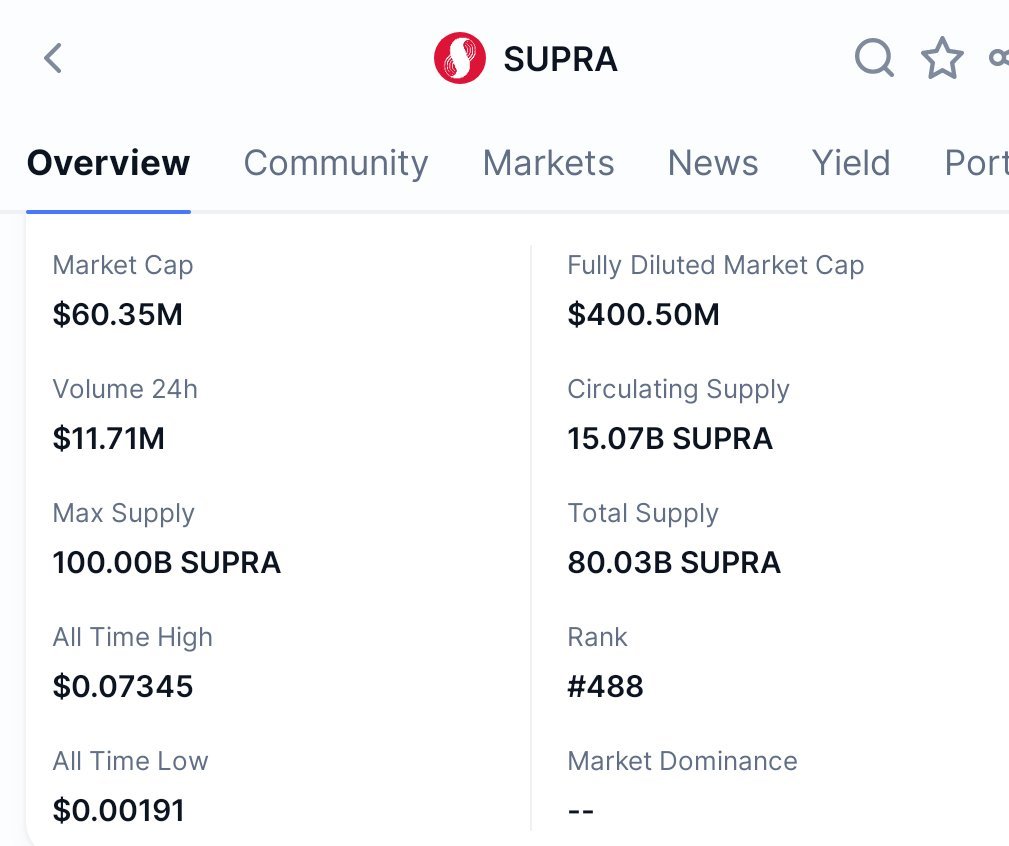Screen dimensions: 1009x846
Task: Select the #488 rank value
Action: (x=605, y=686)
